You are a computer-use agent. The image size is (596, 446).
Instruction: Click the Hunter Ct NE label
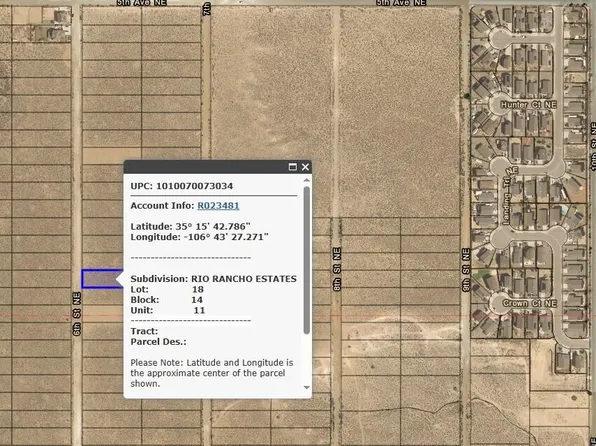[x=528, y=105]
